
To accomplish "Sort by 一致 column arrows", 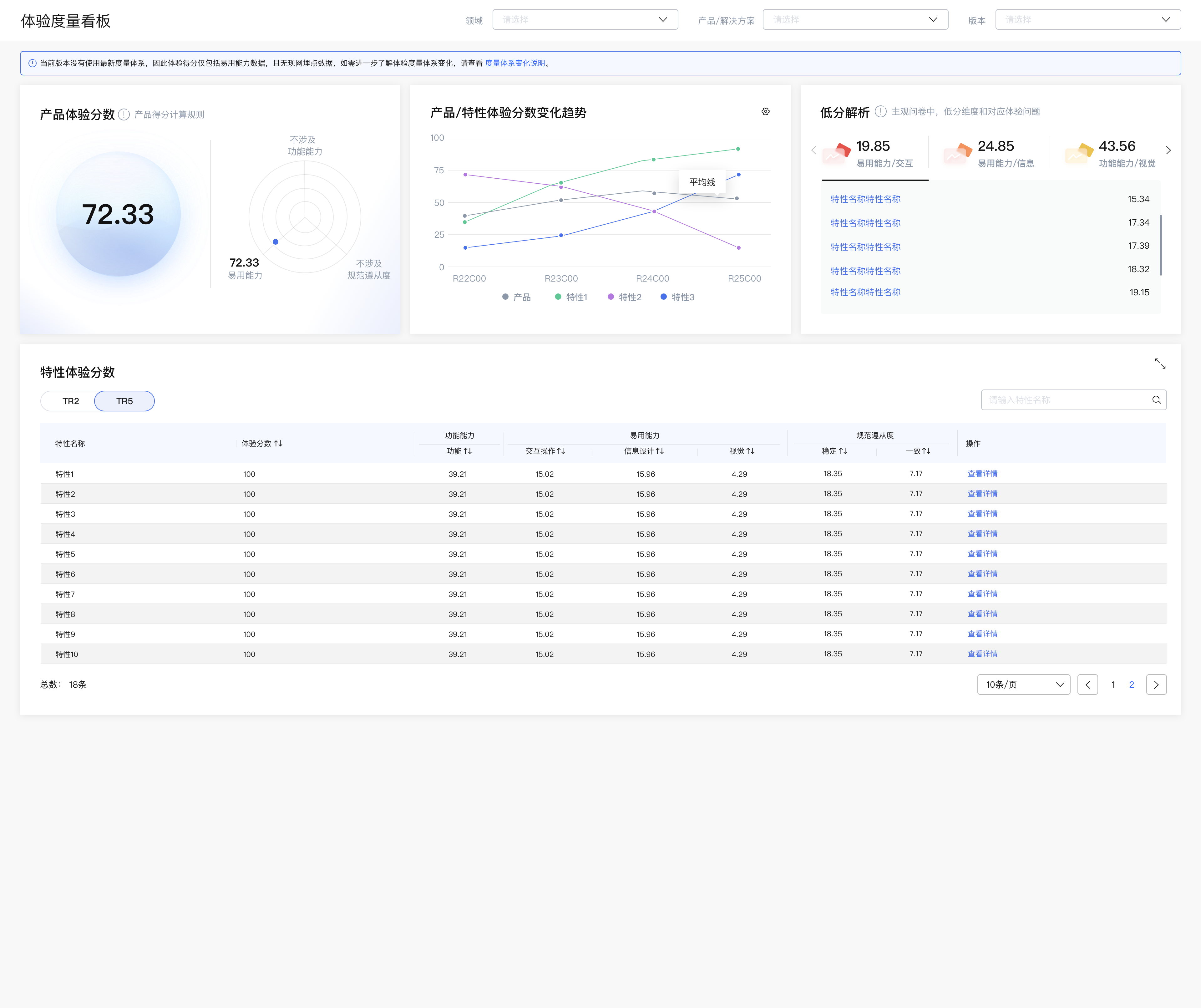I will pos(926,451).
